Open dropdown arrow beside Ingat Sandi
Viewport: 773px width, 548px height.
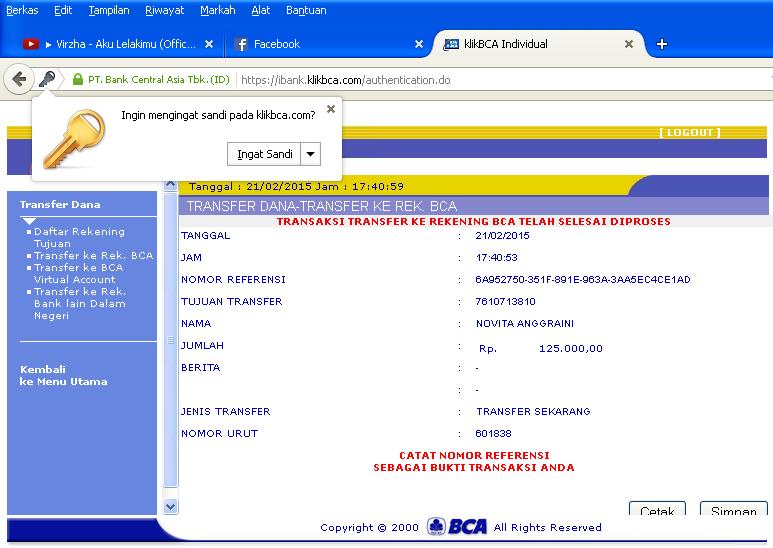[x=311, y=154]
